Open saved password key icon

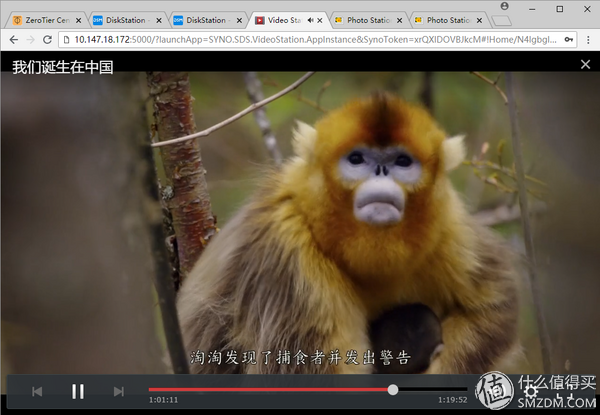569,39
